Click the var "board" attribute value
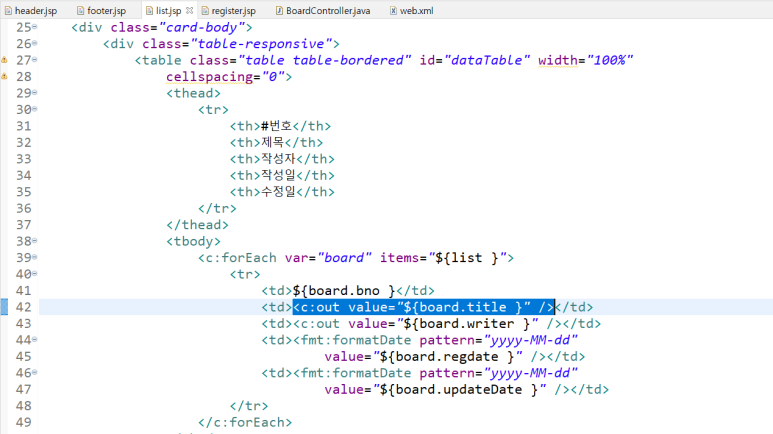This screenshot has height=434, width=773. pyautogui.click(x=344, y=257)
